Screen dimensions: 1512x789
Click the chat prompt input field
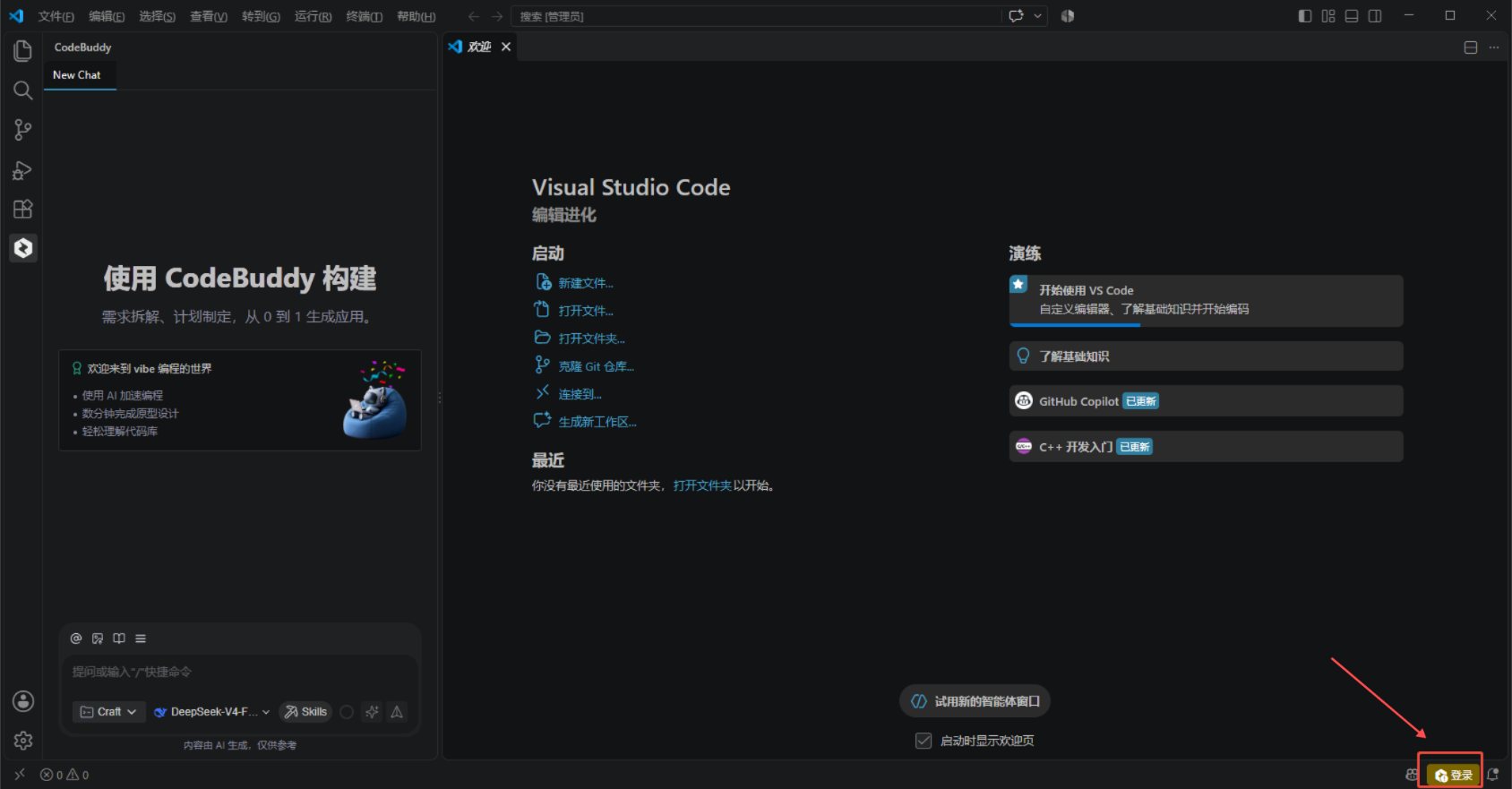pos(240,672)
